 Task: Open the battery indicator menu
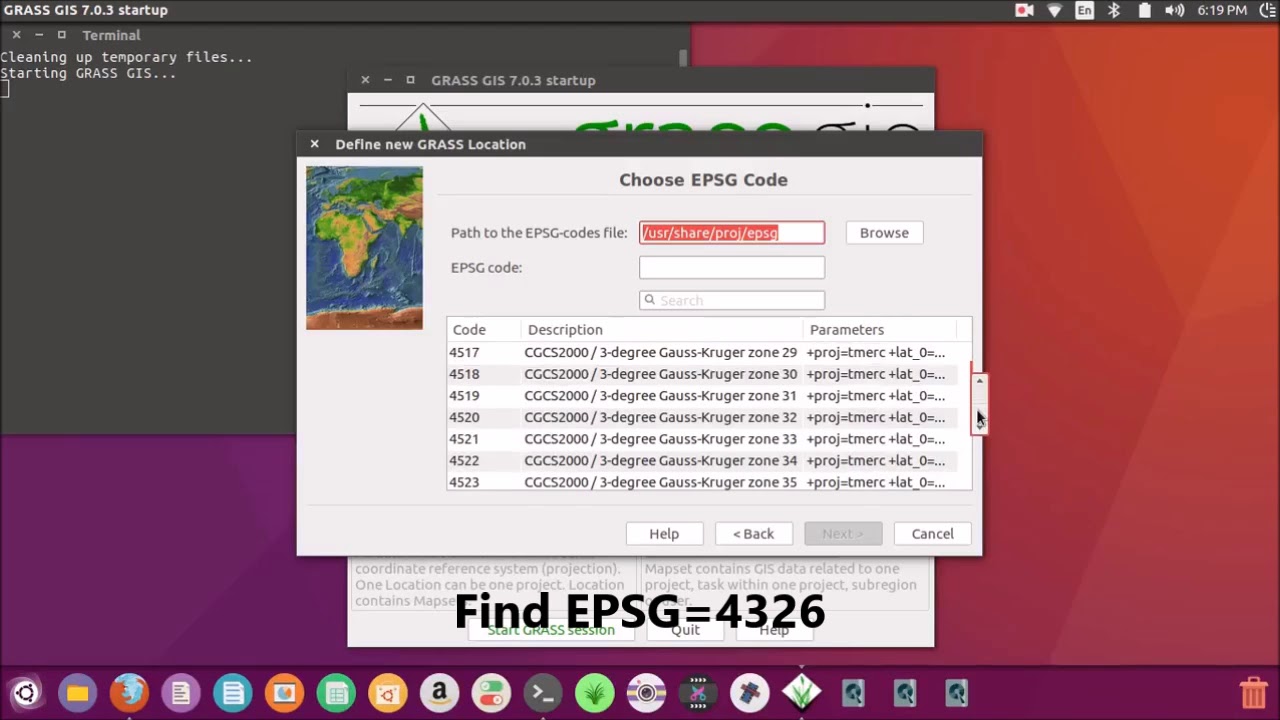point(1144,10)
